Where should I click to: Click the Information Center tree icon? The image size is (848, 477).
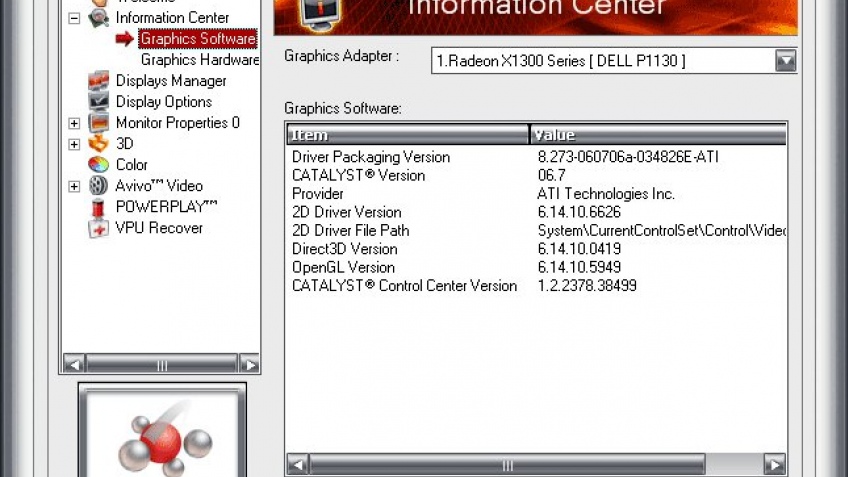[x=98, y=18]
